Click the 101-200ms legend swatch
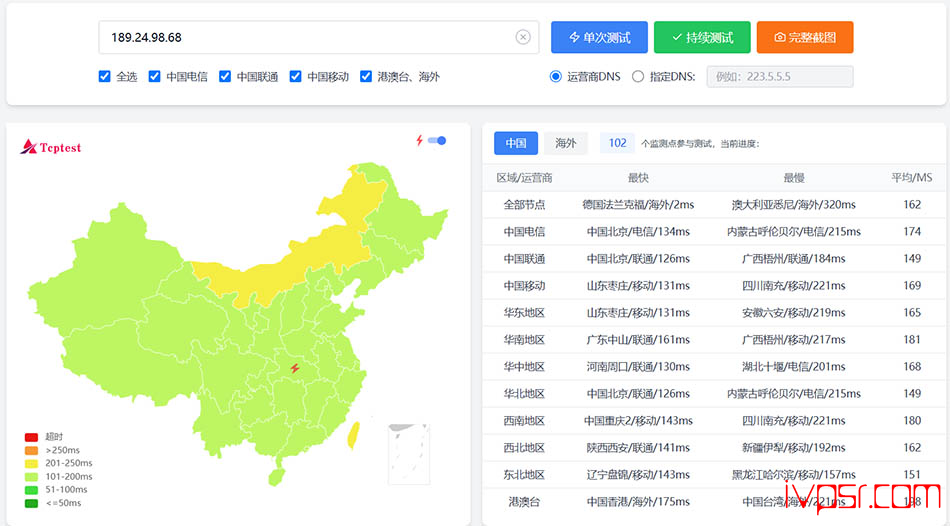Screen dimensions: 950x526 (x=31, y=477)
